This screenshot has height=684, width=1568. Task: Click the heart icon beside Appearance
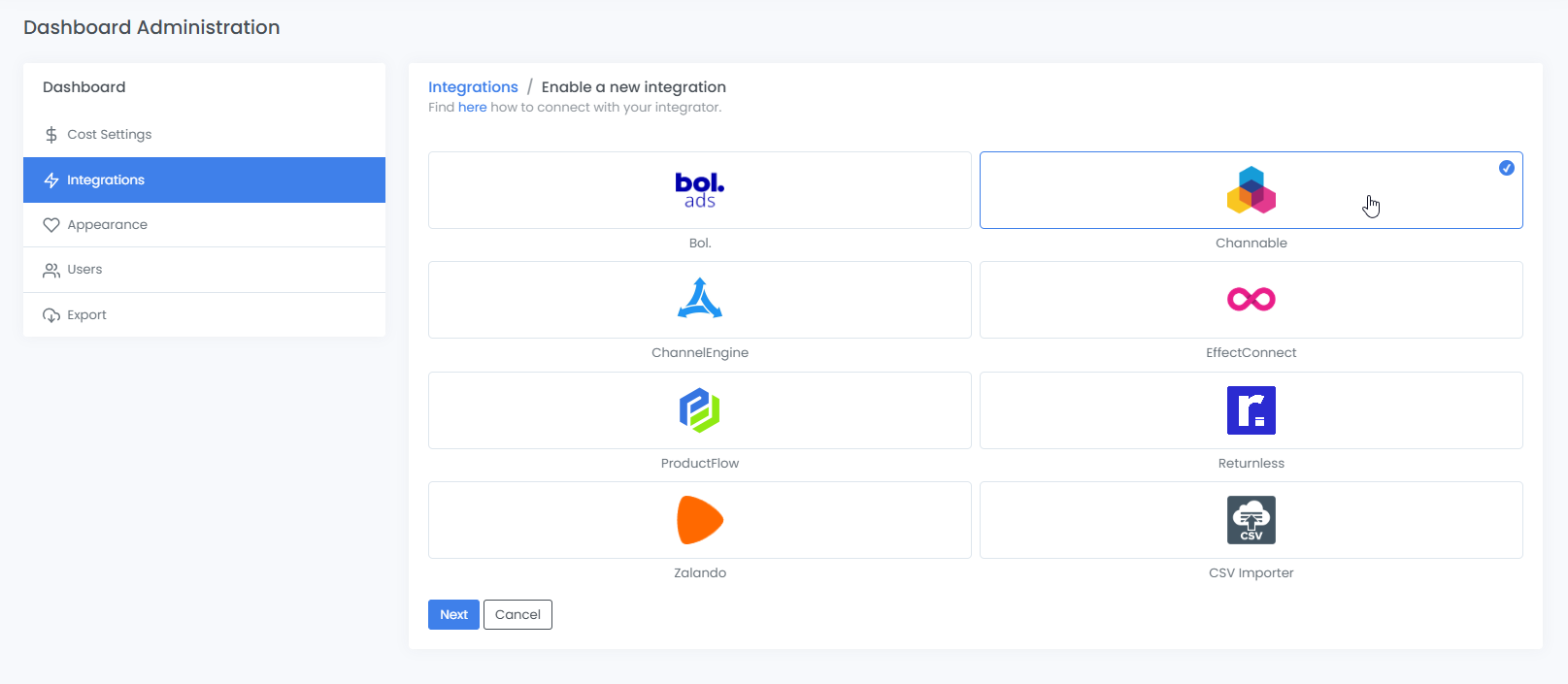click(x=51, y=225)
